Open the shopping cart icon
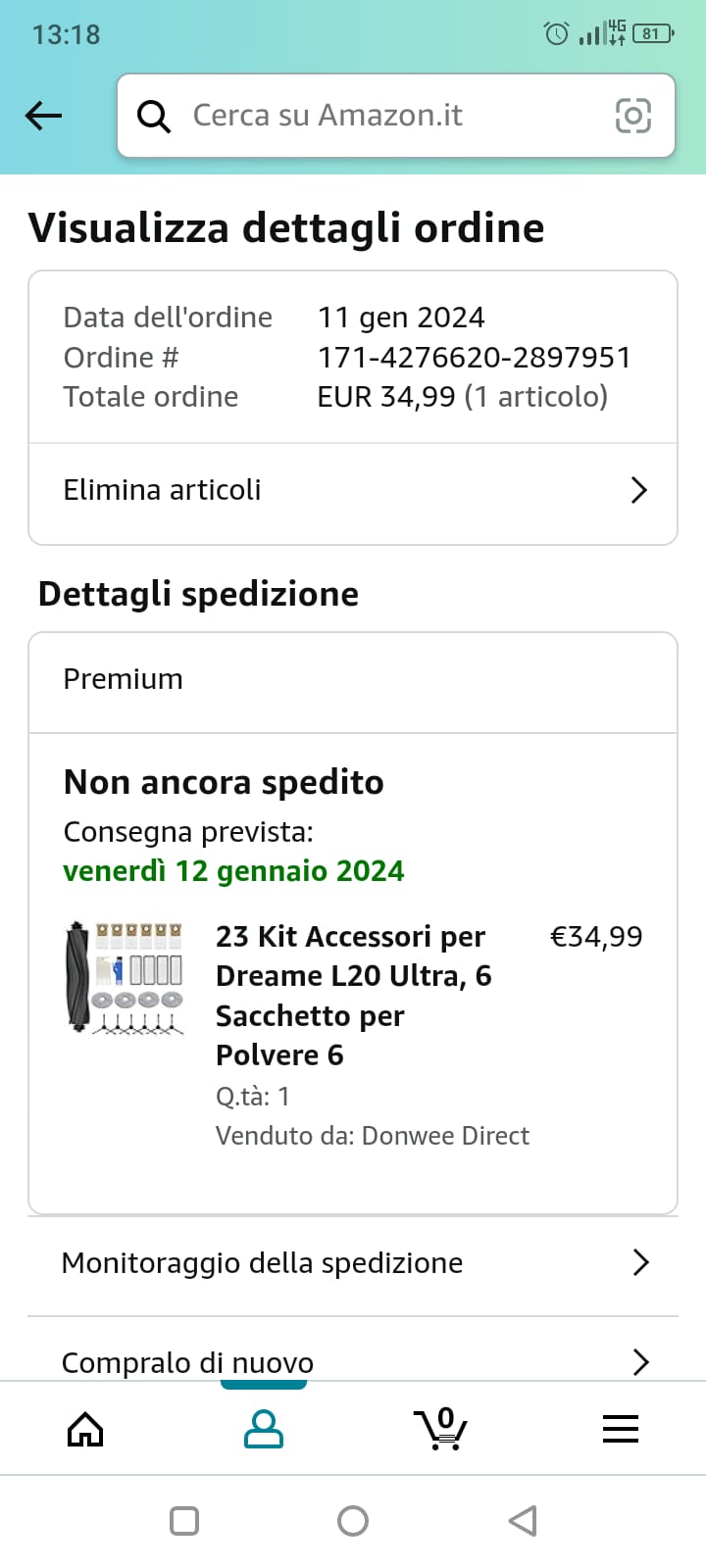706x1568 pixels. tap(440, 1428)
